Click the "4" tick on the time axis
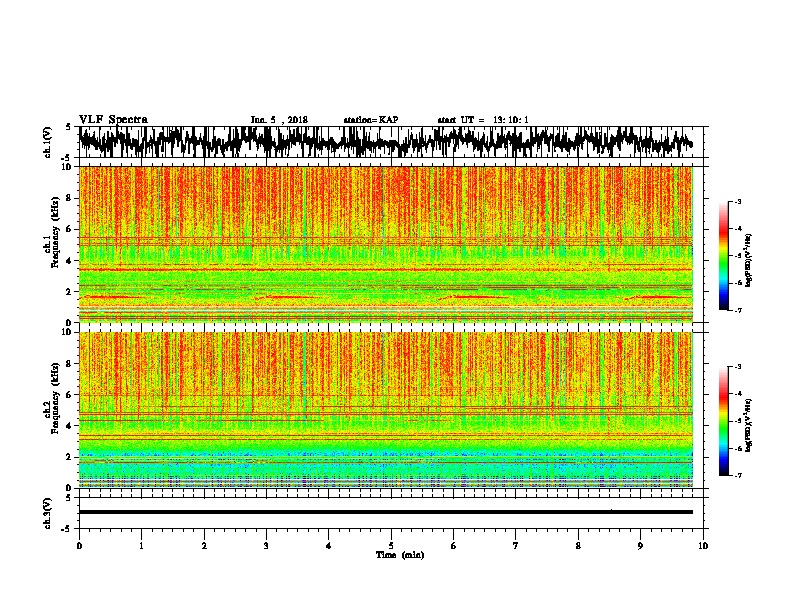 coord(329,546)
